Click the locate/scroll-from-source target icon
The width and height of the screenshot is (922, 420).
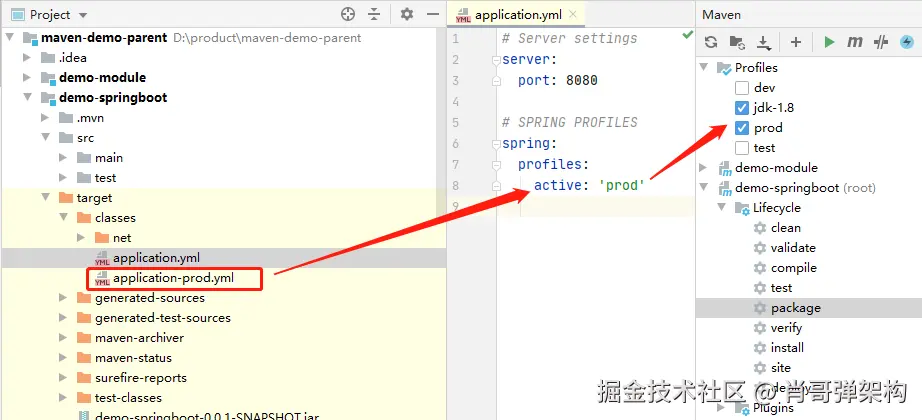[348, 14]
